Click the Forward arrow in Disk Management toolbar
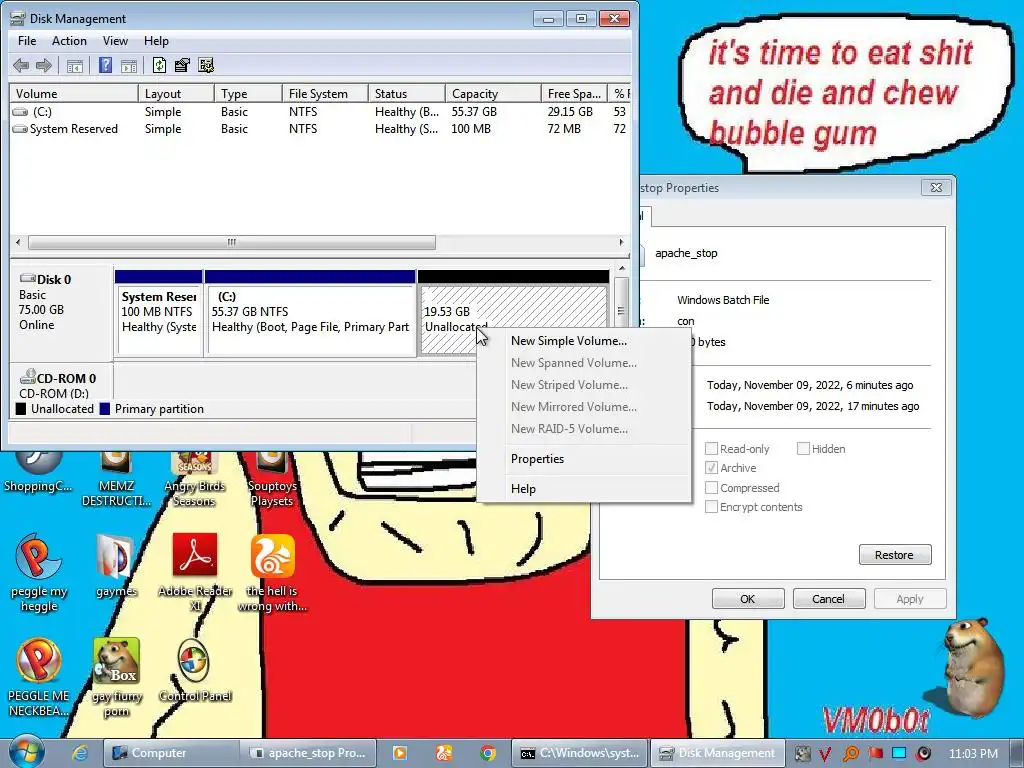 point(44,65)
